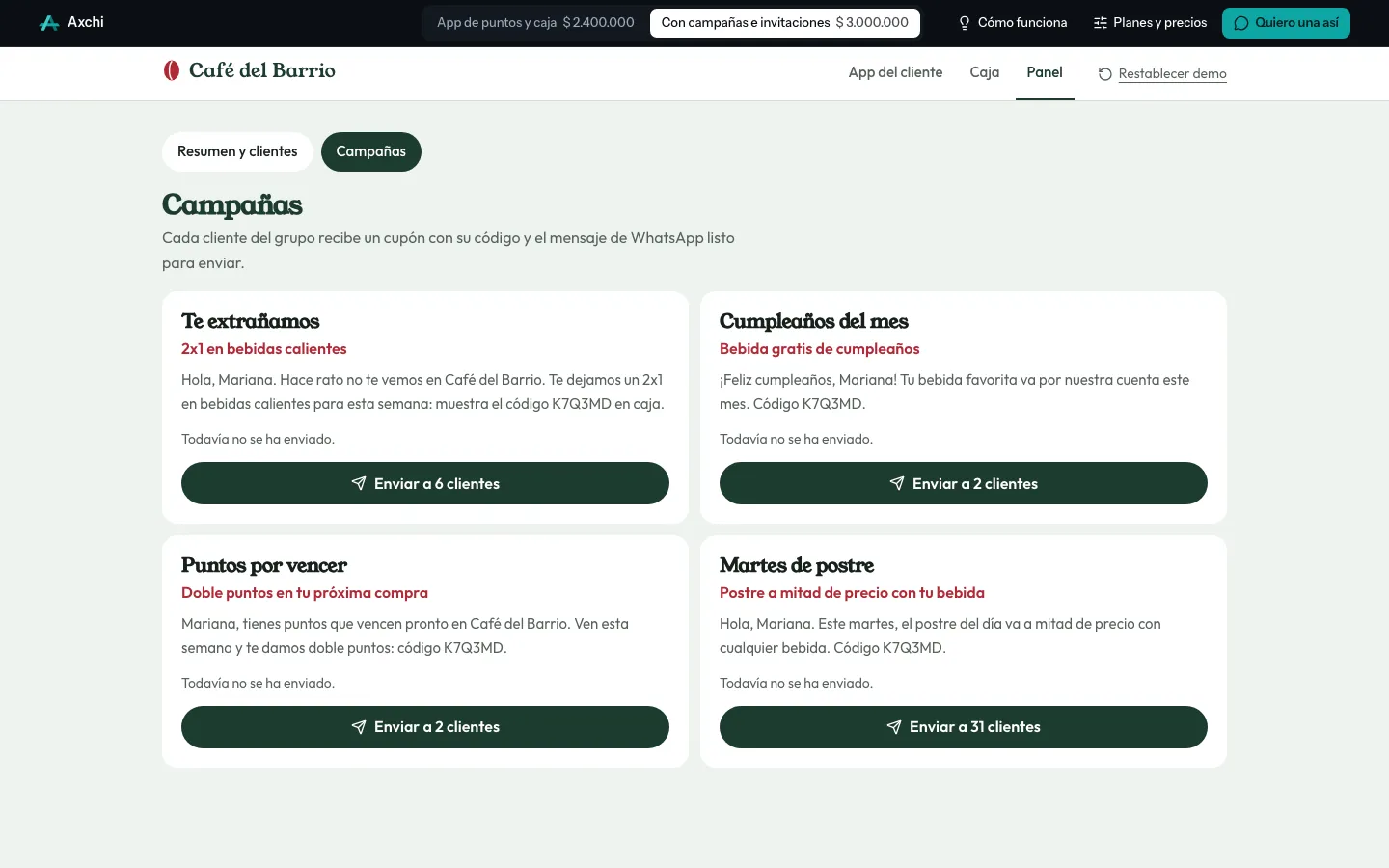Screen dimensions: 1389x868
Task: Click the Martes de postre card title
Action: click(x=797, y=565)
